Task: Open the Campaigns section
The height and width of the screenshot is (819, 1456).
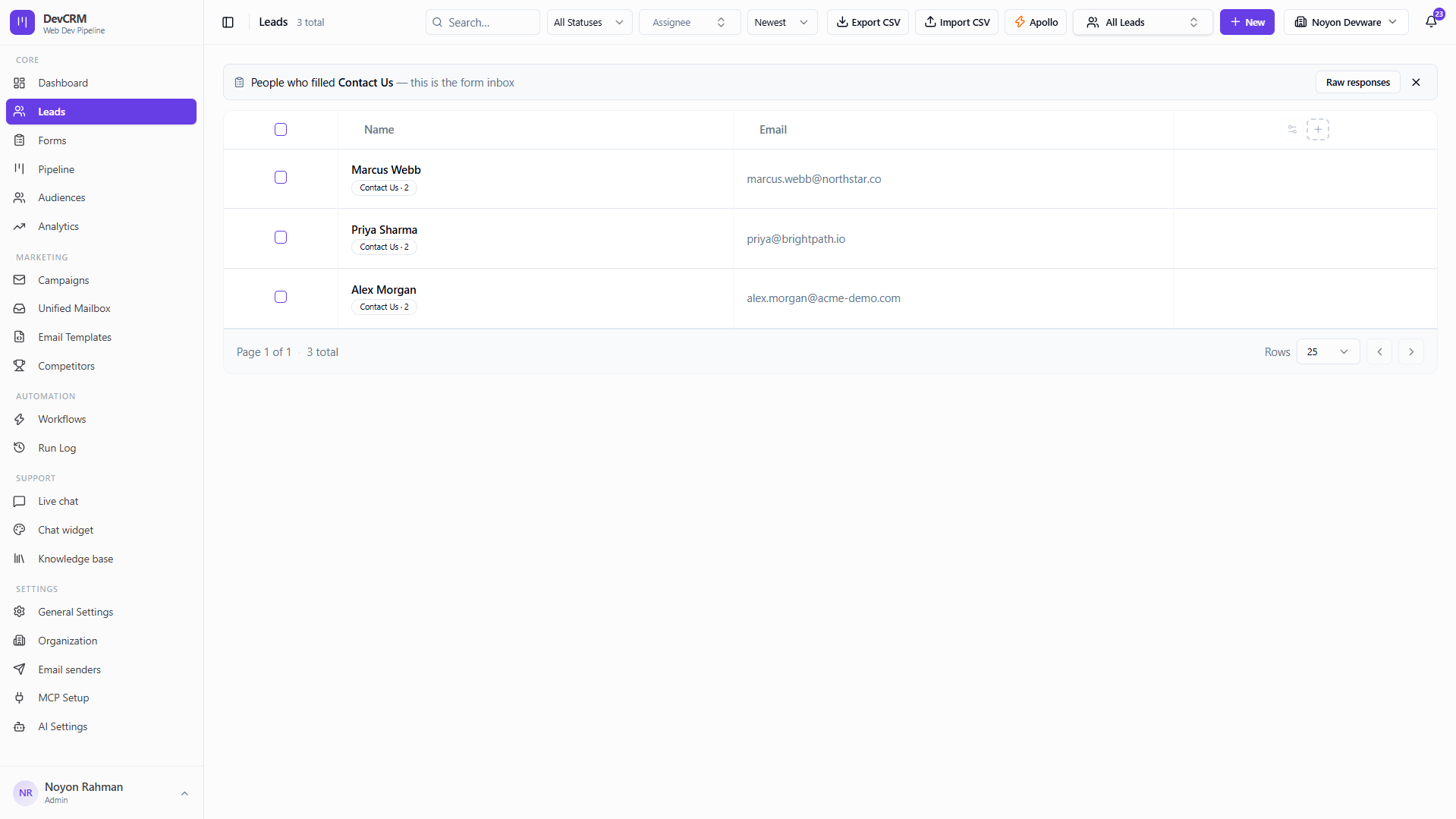Action: (x=101, y=280)
